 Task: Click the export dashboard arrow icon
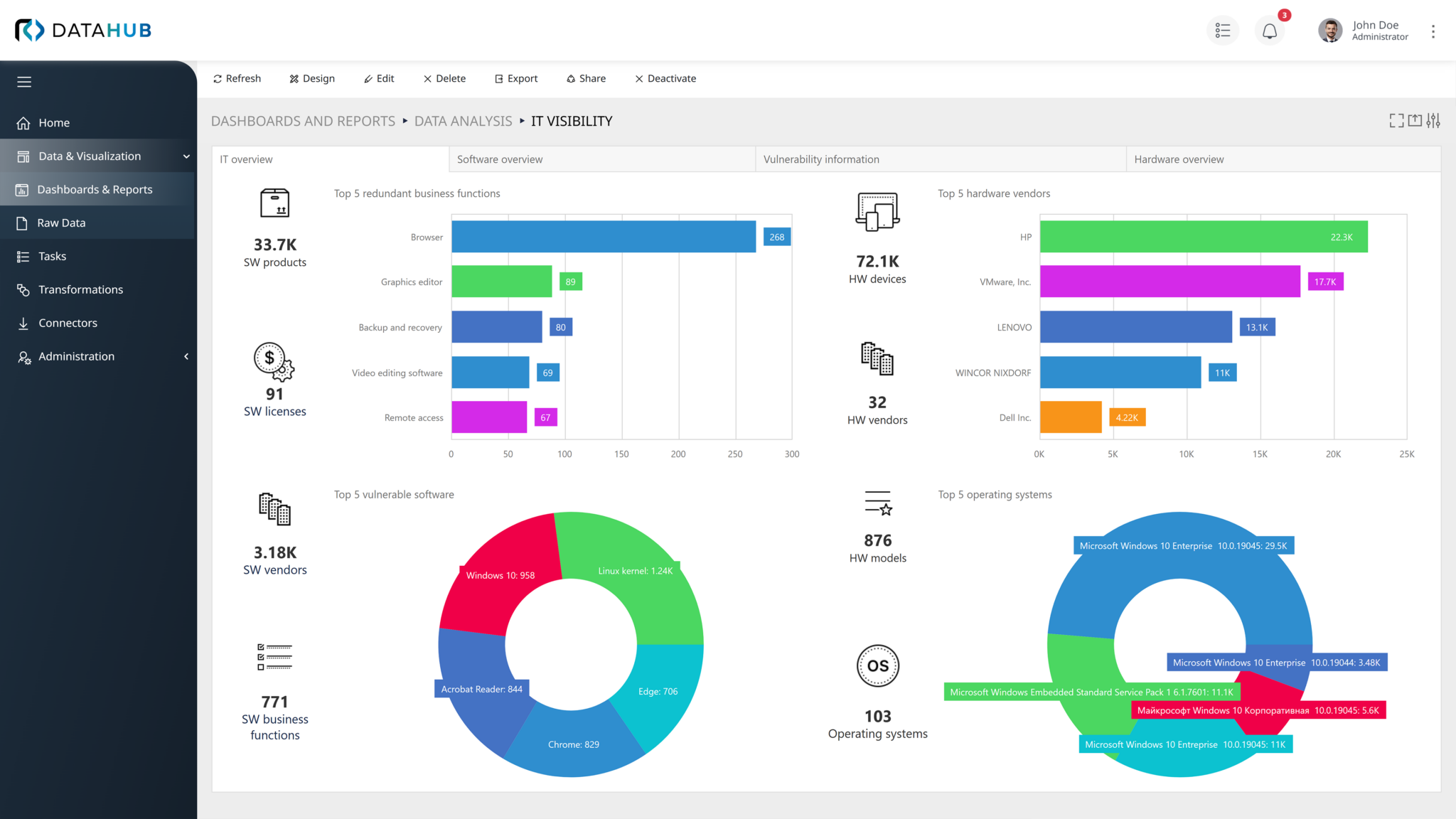tap(1415, 120)
